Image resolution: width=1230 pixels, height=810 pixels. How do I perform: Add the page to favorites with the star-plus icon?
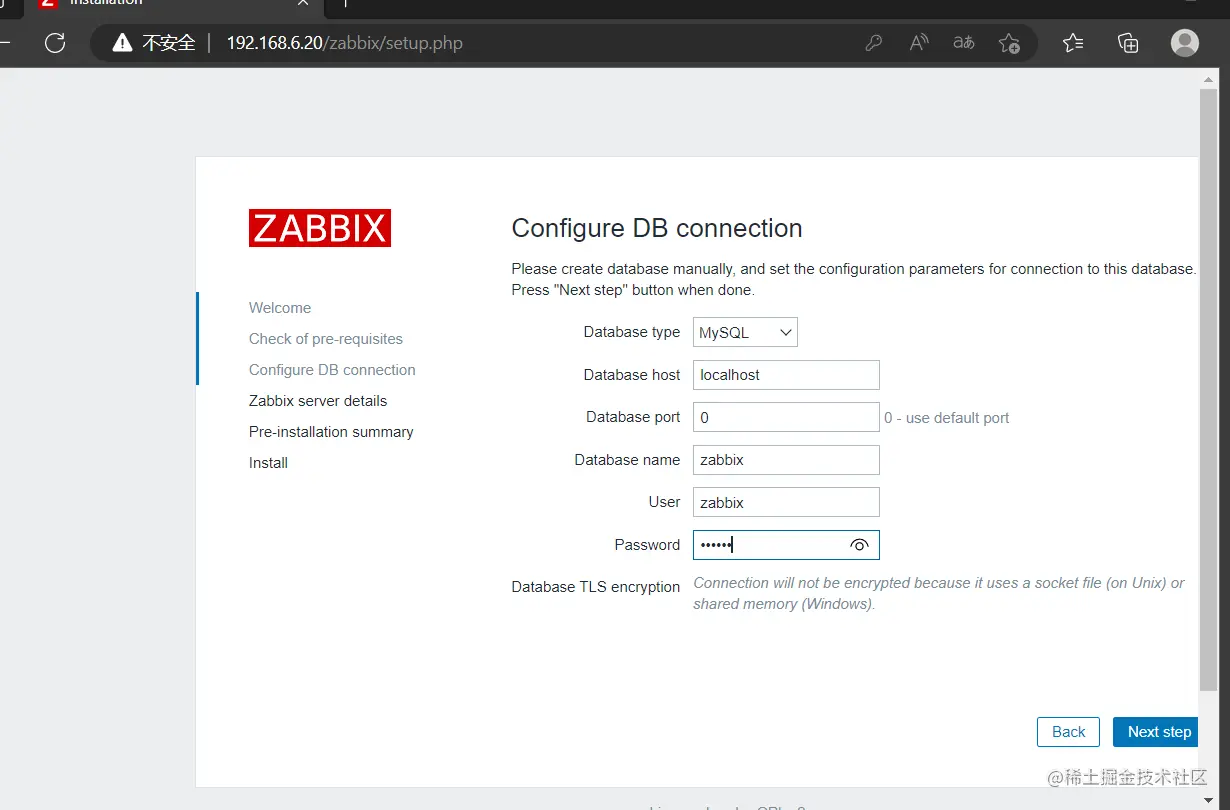click(1009, 43)
